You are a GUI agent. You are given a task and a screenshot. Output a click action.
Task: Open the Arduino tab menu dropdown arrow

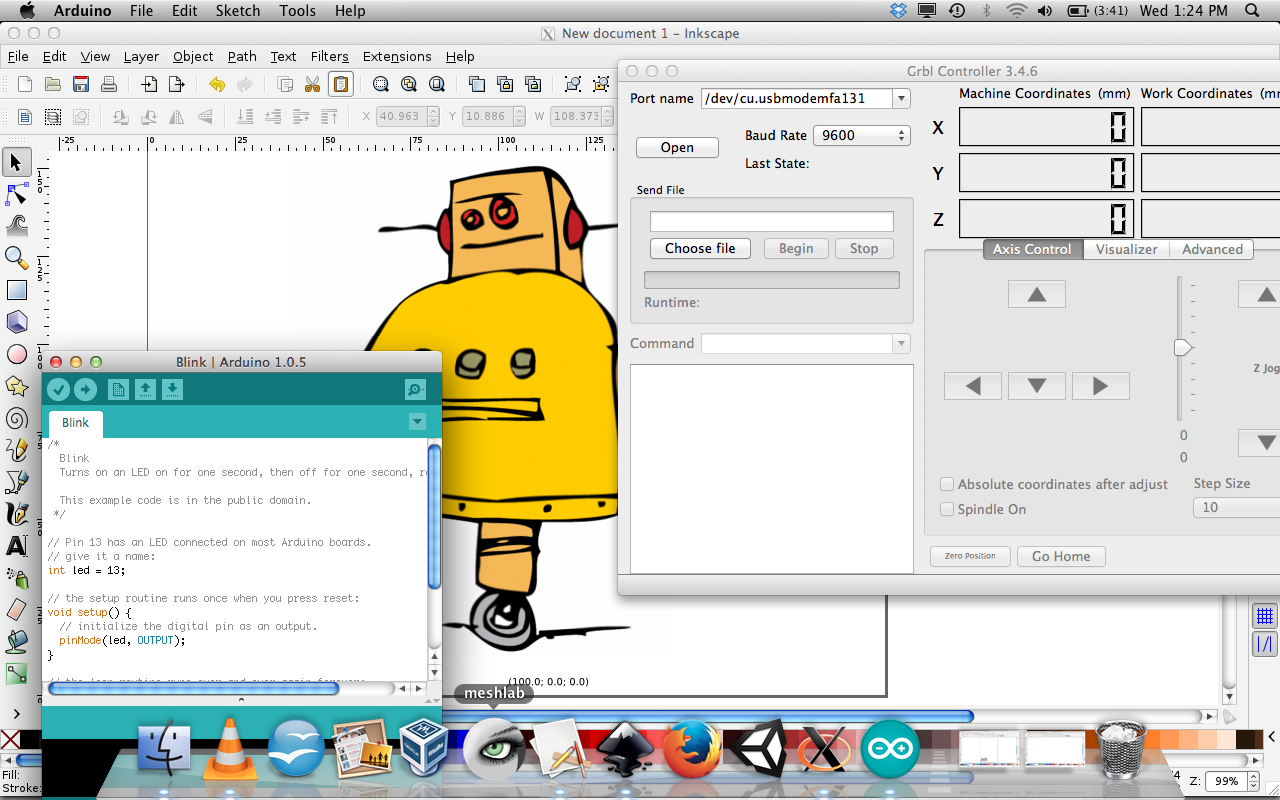418,422
